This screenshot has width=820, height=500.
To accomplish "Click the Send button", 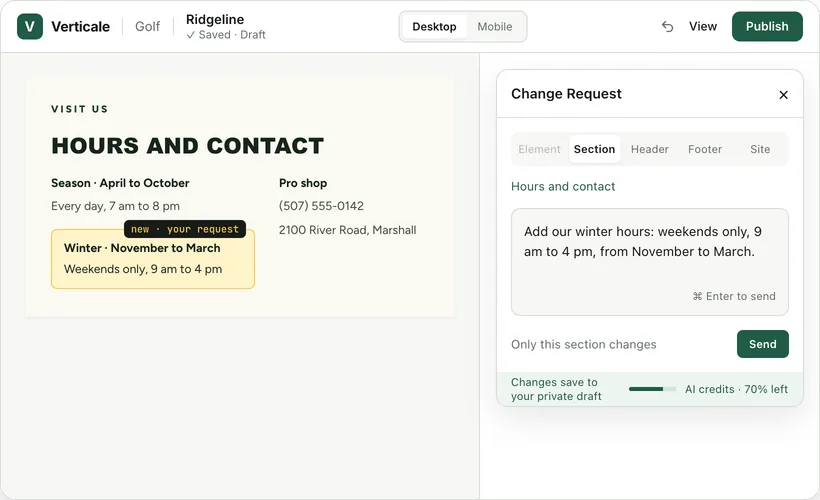I will [x=762, y=344].
